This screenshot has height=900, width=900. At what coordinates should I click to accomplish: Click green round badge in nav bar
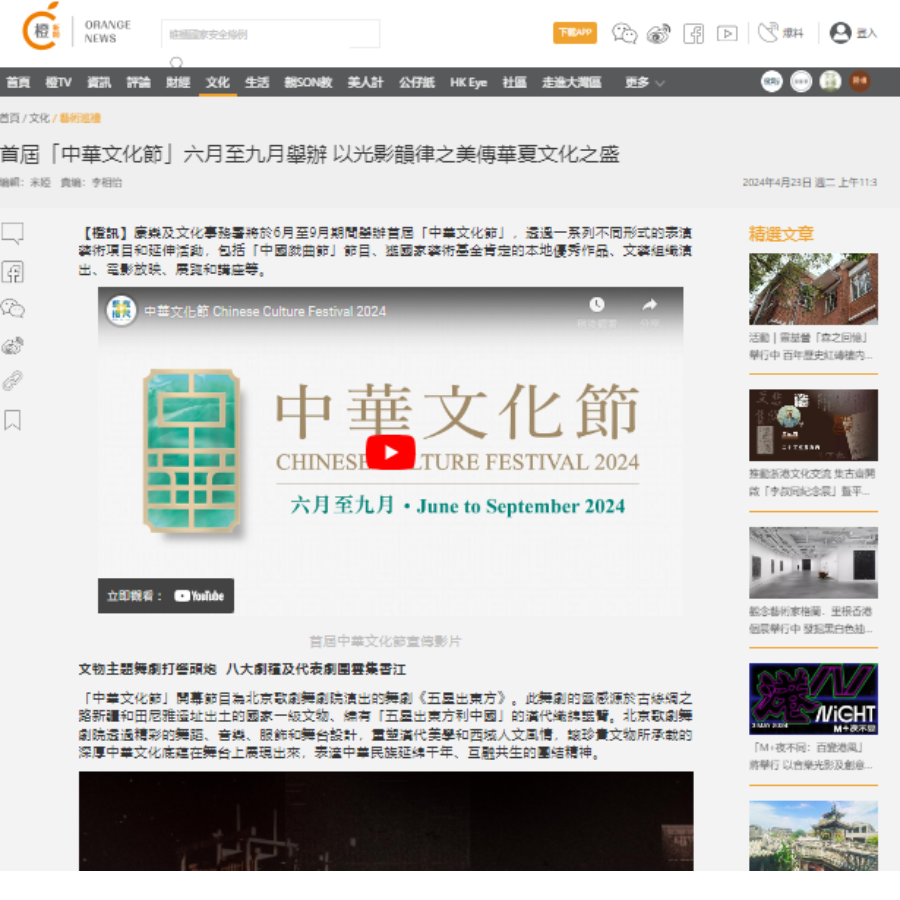point(830,82)
